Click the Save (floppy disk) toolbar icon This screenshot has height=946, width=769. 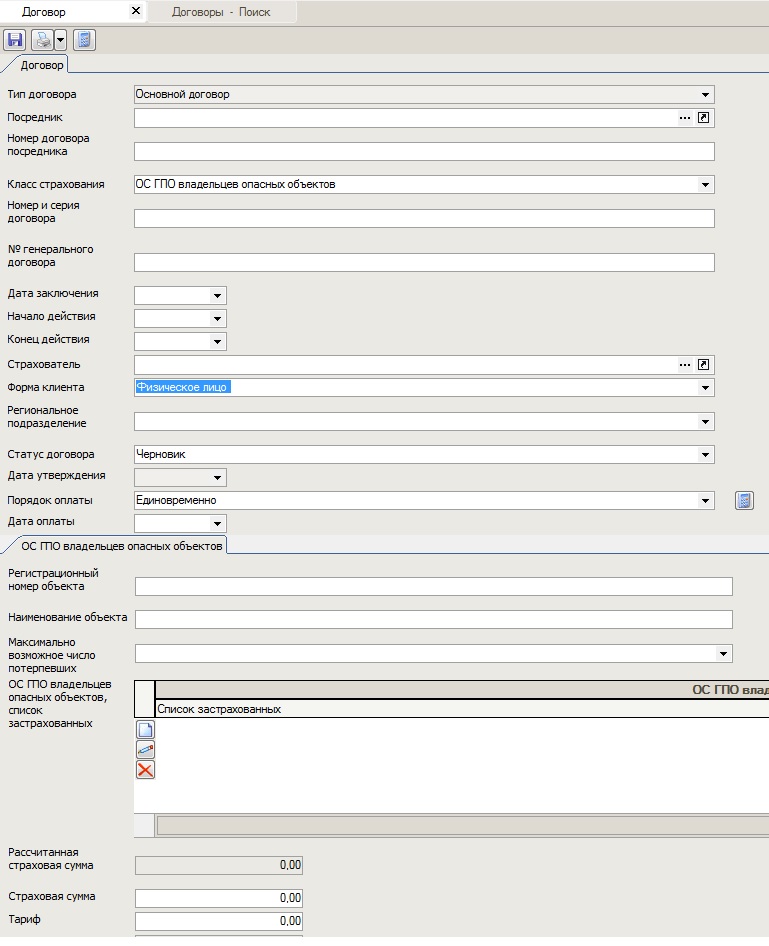coord(15,40)
